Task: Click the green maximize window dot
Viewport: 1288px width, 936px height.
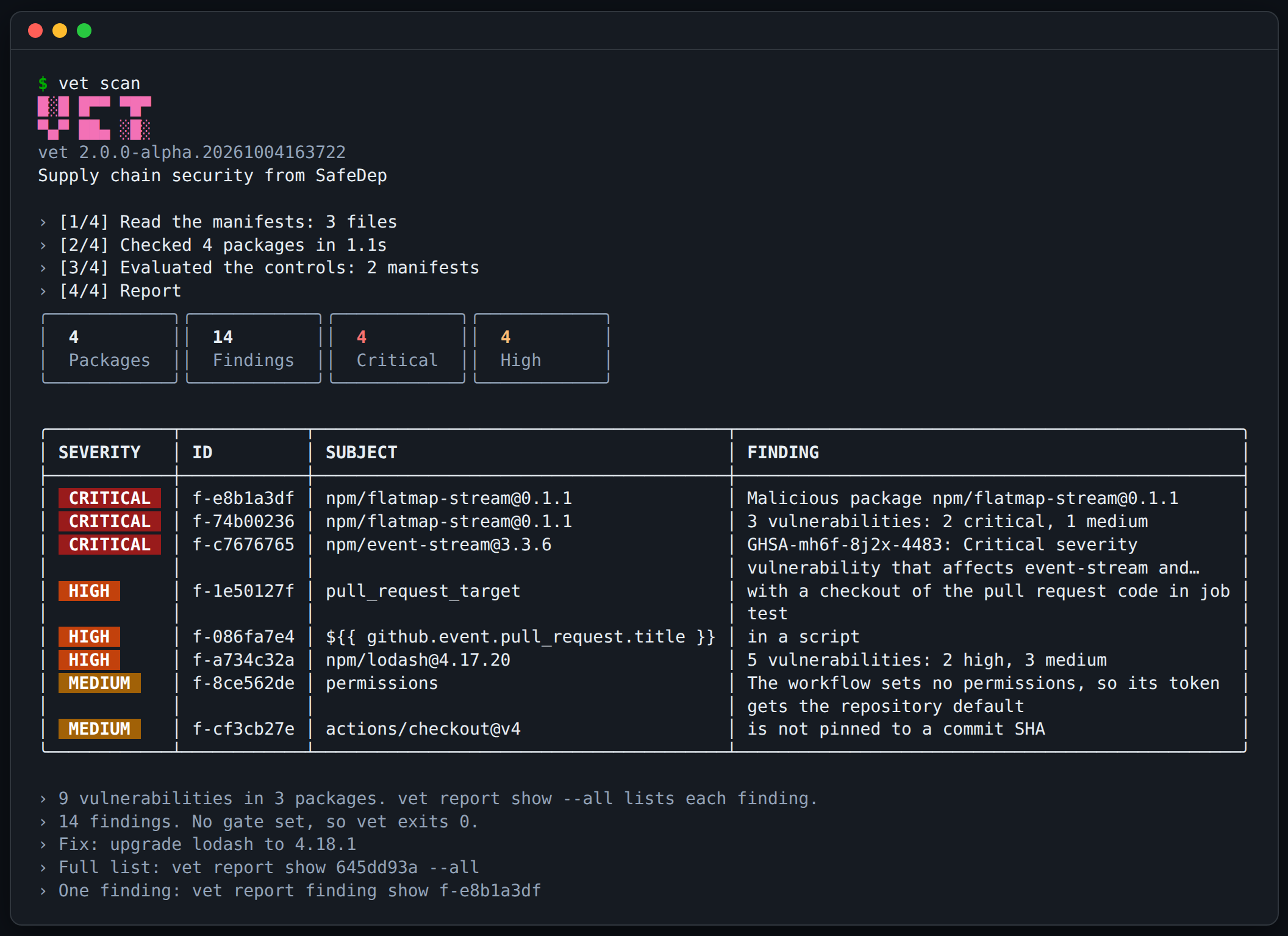Action: click(84, 31)
